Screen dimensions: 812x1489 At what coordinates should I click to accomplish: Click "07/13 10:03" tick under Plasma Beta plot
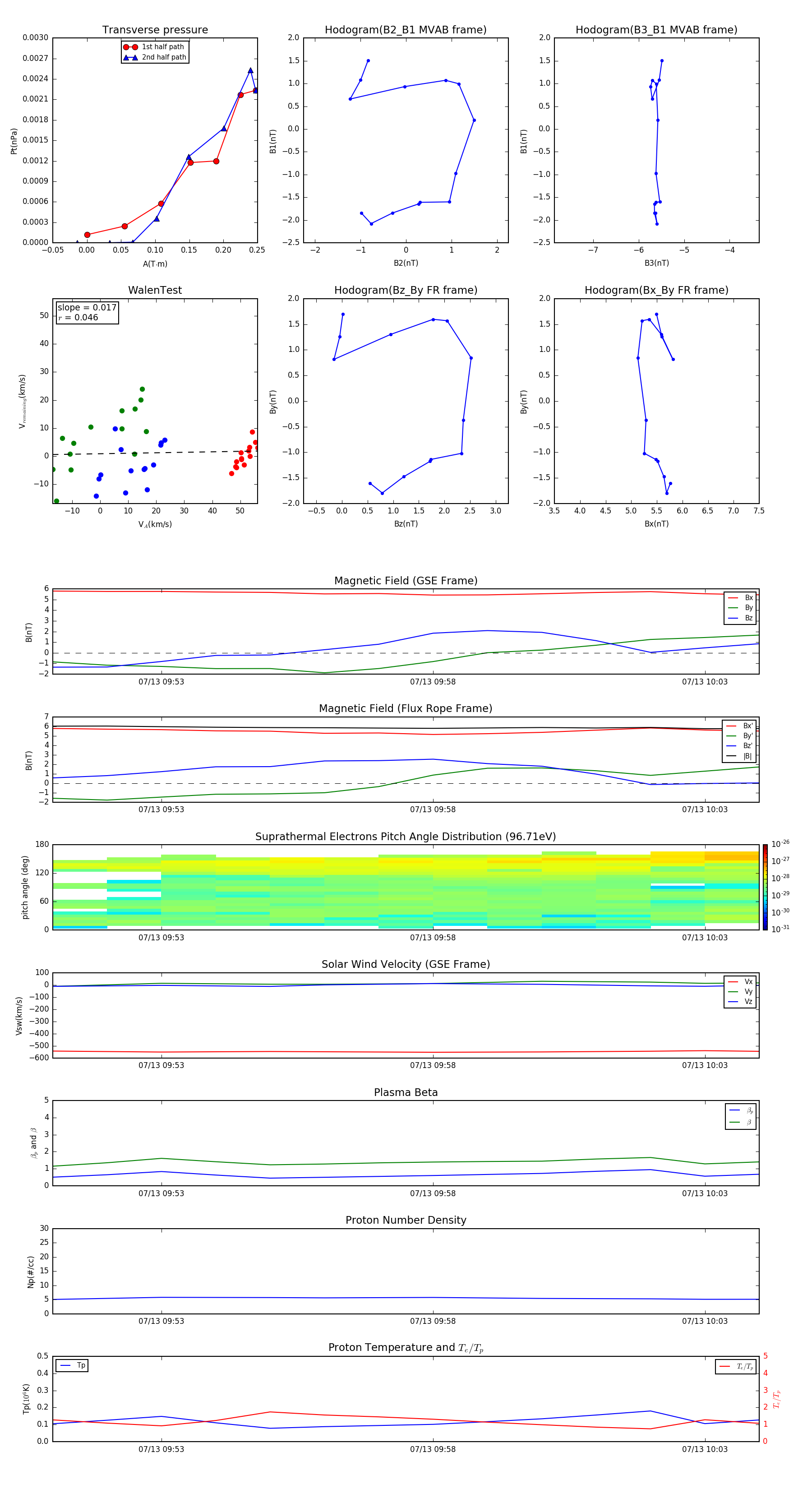click(x=705, y=1193)
